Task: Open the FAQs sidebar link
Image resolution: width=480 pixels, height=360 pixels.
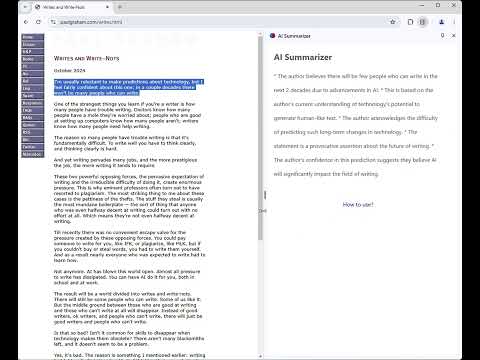Action: pyautogui.click(x=33, y=110)
